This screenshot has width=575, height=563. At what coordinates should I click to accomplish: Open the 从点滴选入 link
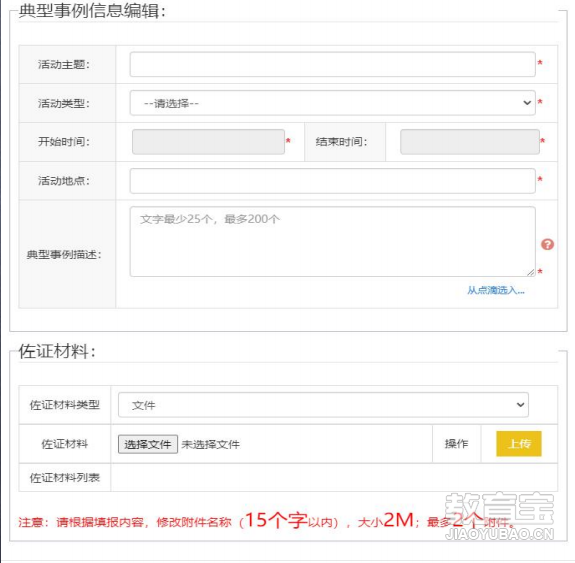click(x=495, y=290)
